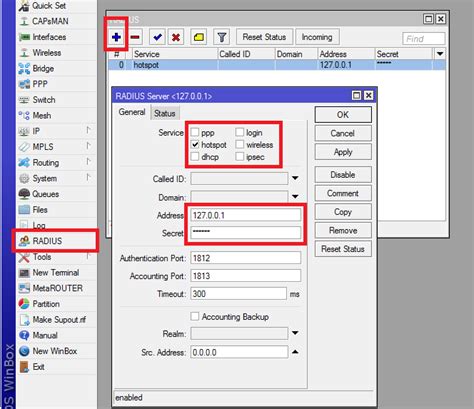This screenshot has width=474, height=409.
Task: Click the blue checkmark enable icon
Action: coord(157,37)
